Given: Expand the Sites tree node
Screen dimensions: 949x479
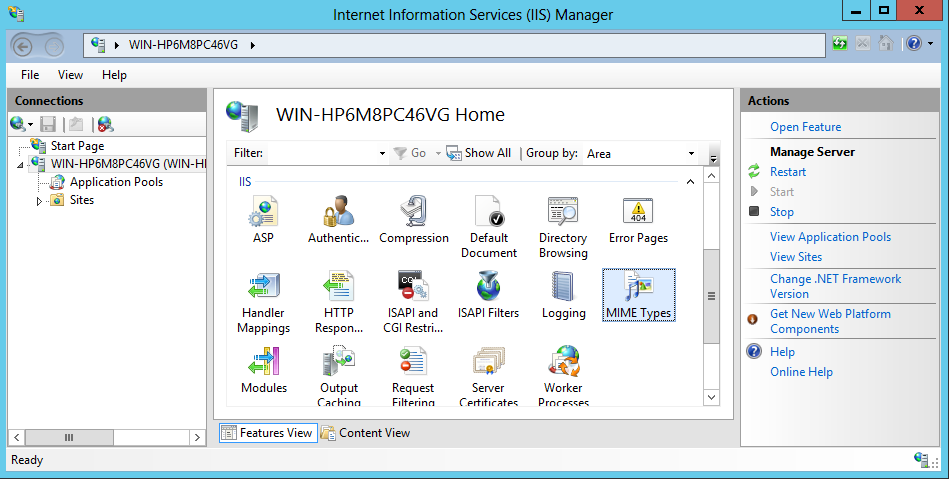Looking at the screenshot, I should coord(39,201).
